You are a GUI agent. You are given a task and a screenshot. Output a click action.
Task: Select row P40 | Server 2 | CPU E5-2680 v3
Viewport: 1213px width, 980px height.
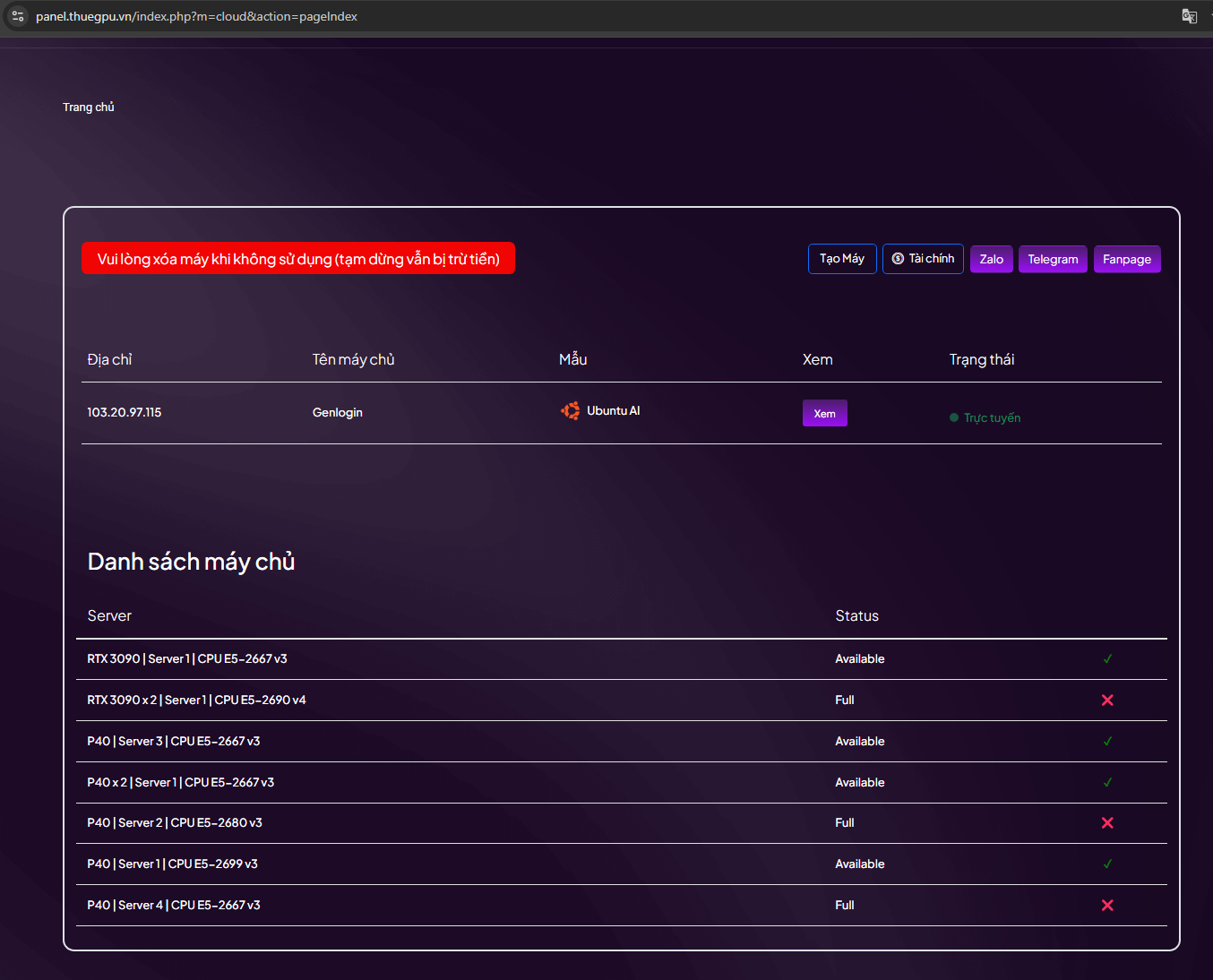pyautogui.click(x=622, y=823)
